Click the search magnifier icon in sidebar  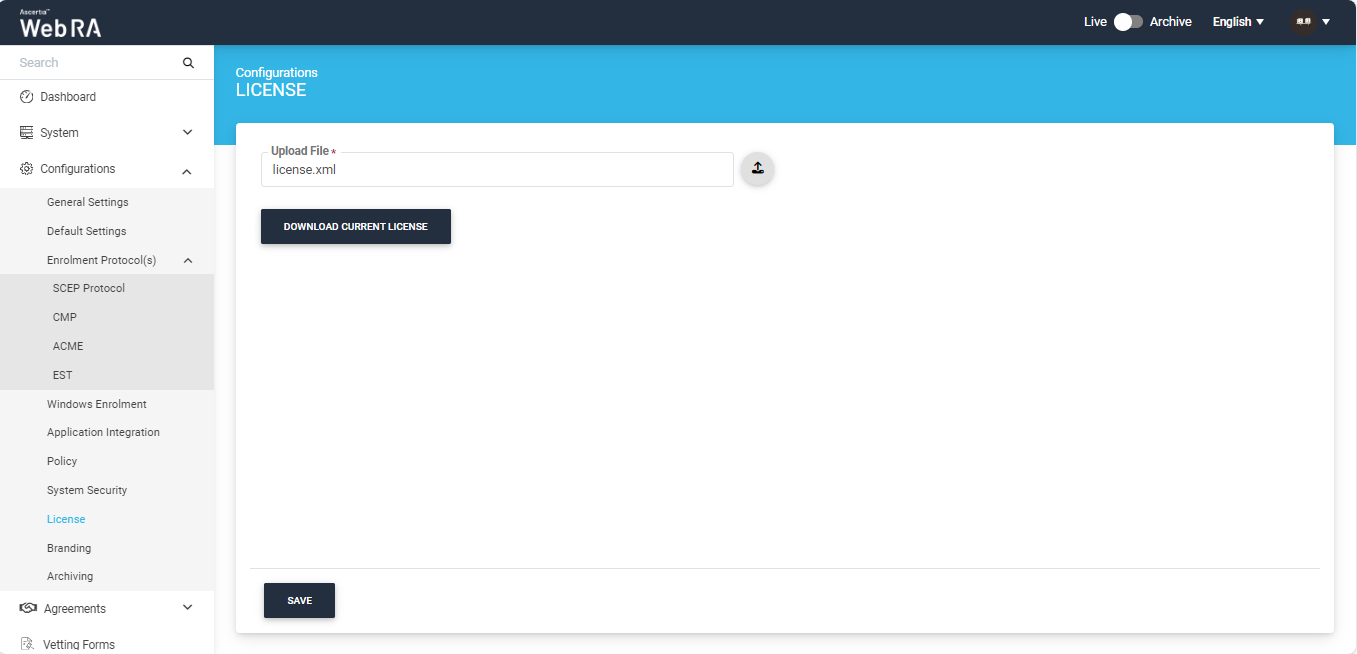click(x=188, y=63)
